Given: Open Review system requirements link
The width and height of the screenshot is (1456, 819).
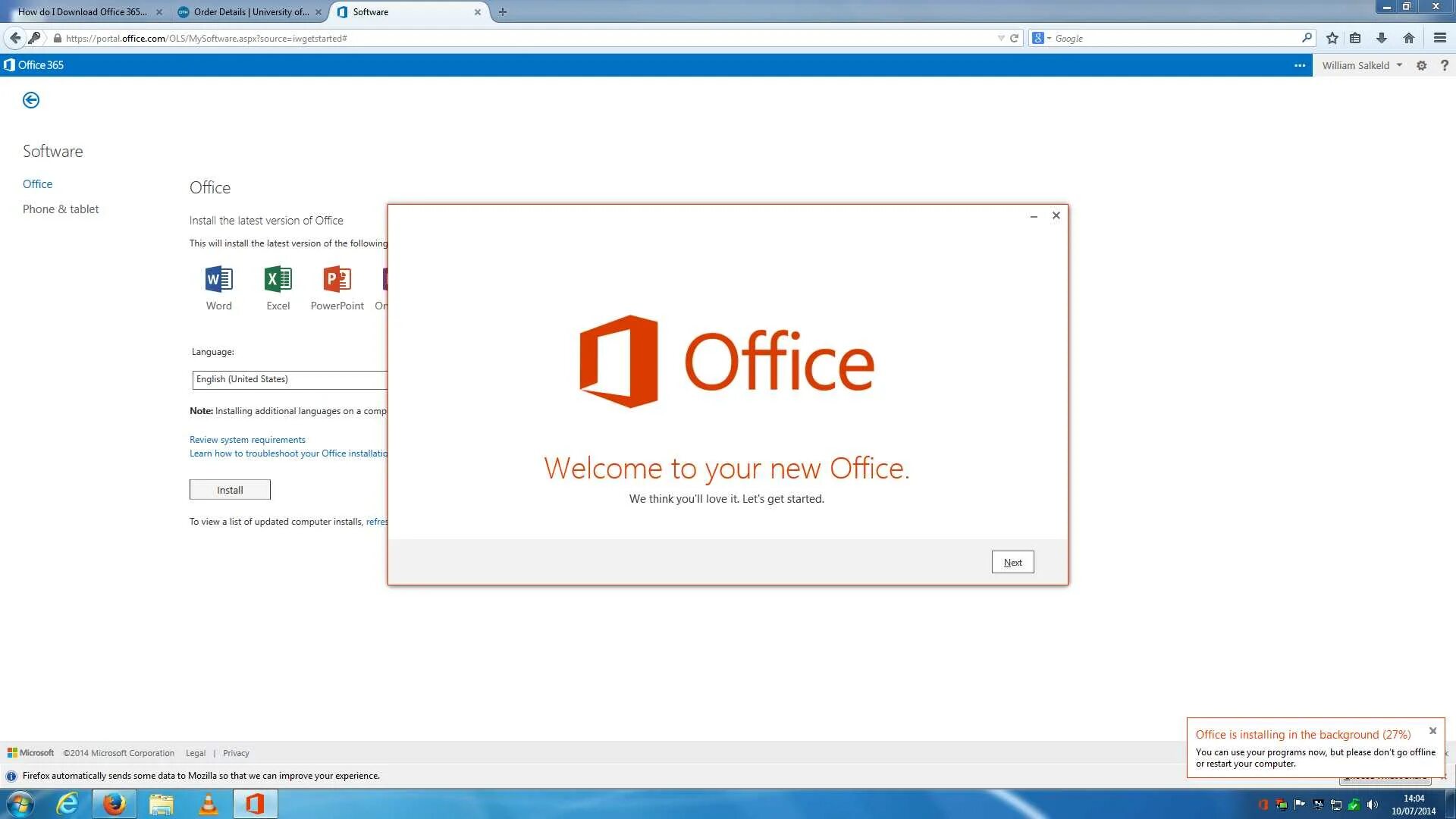Looking at the screenshot, I should tap(247, 440).
